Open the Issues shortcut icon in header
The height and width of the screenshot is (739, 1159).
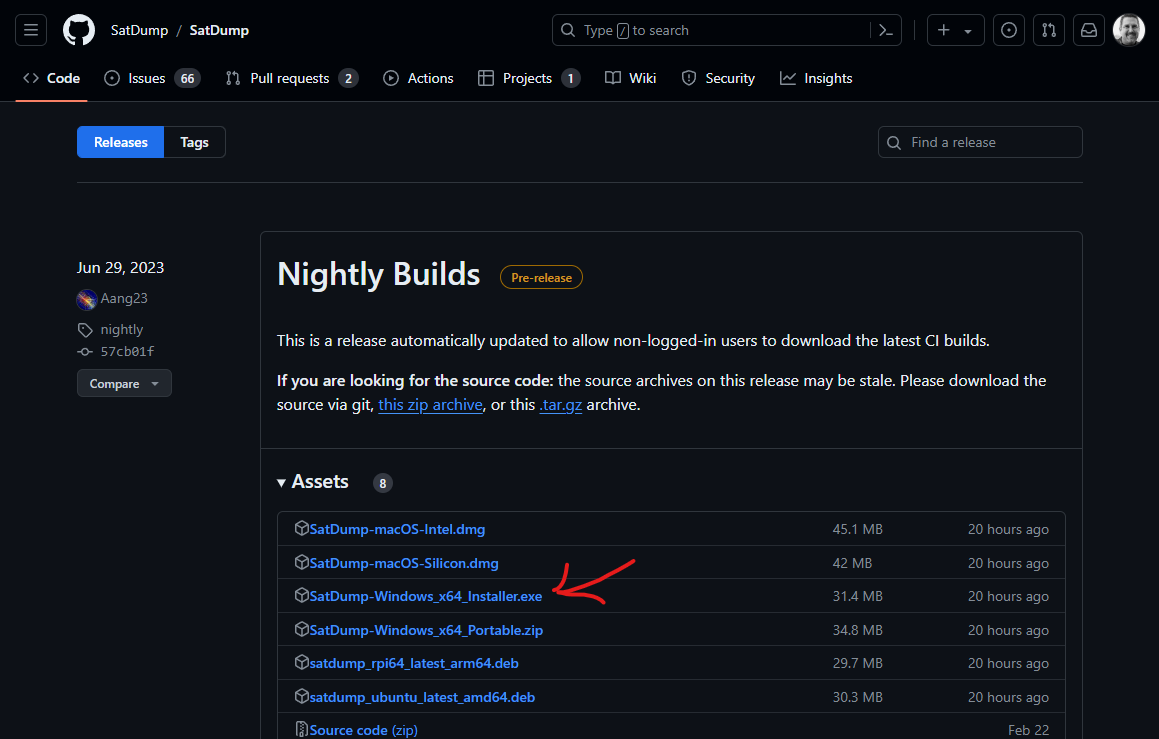[1009, 31]
